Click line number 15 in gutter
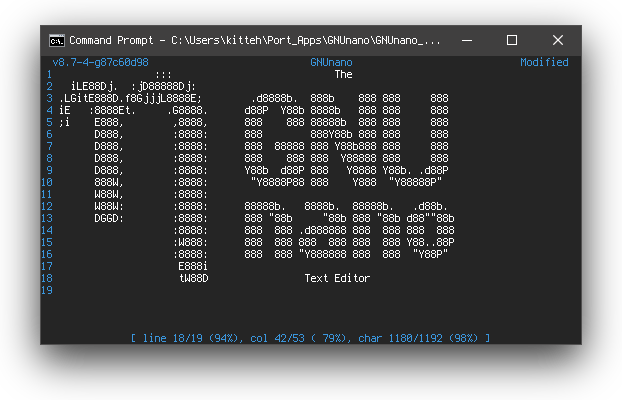The image size is (622, 400). (47, 242)
